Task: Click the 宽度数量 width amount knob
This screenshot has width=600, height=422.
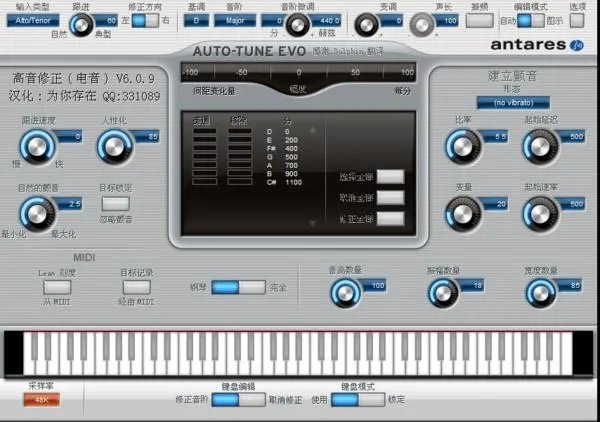Action: tap(541, 294)
